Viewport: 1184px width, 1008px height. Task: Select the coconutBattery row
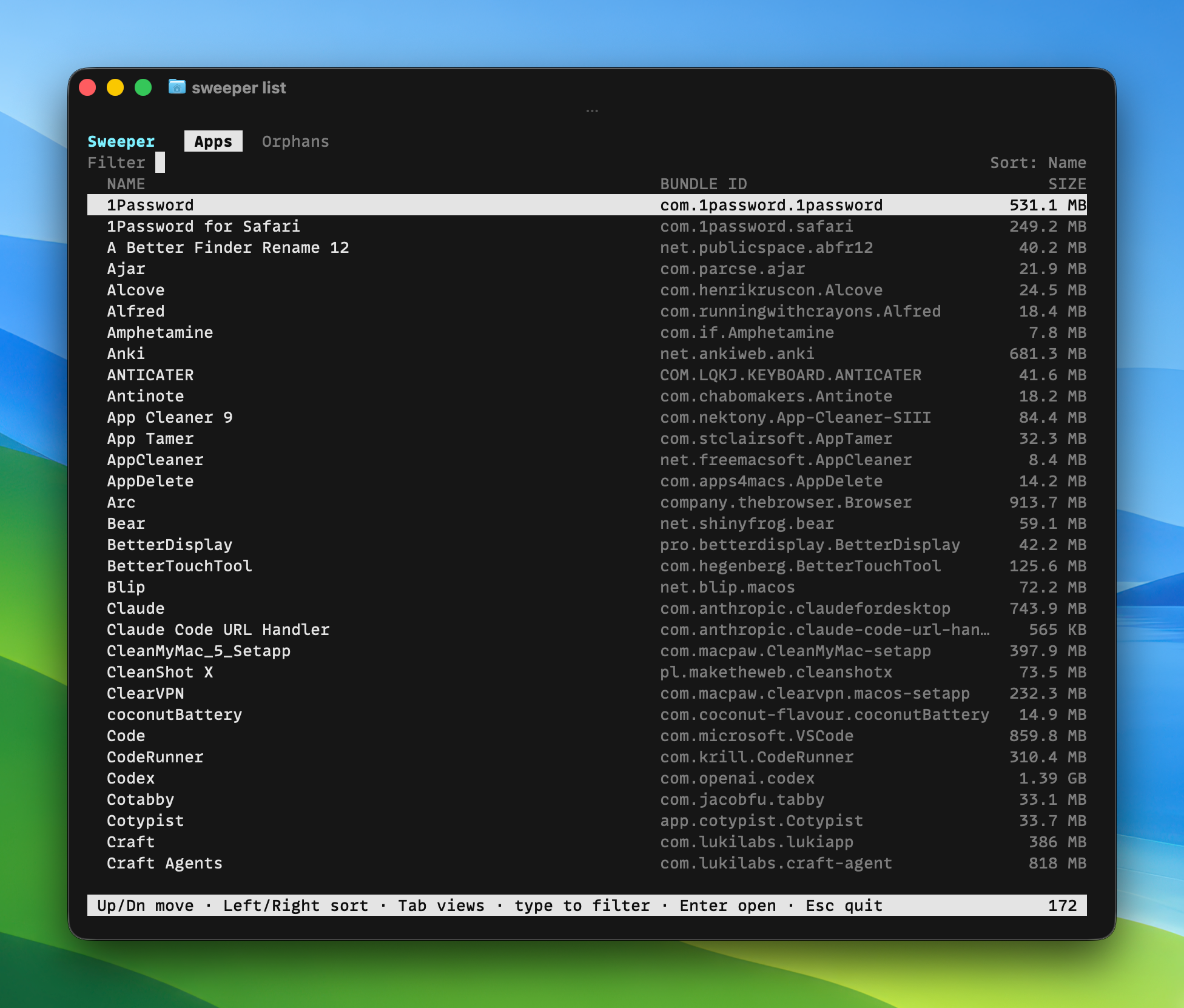coord(587,714)
